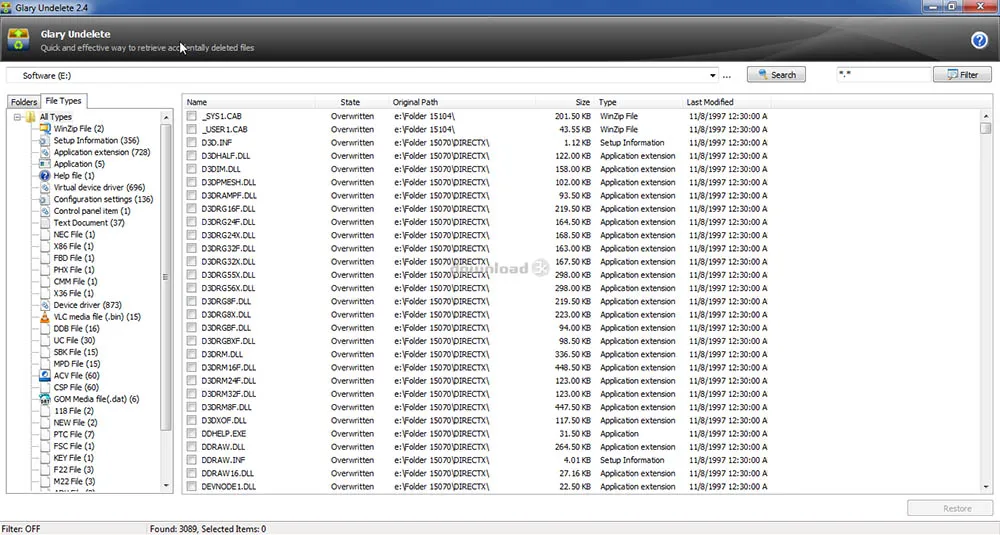Click the Glary Undelete logo icon
The image size is (1000, 535).
[x=18, y=40]
